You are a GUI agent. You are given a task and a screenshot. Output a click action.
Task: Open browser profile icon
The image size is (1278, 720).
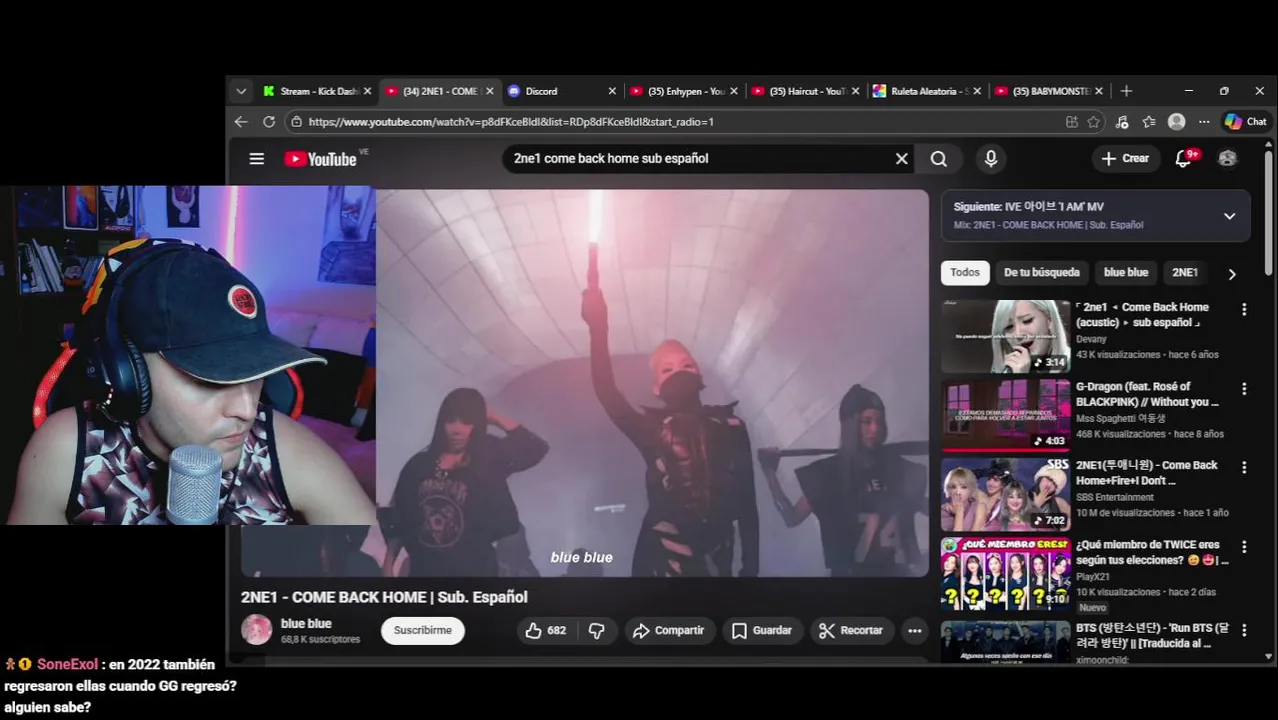[1177, 121]
